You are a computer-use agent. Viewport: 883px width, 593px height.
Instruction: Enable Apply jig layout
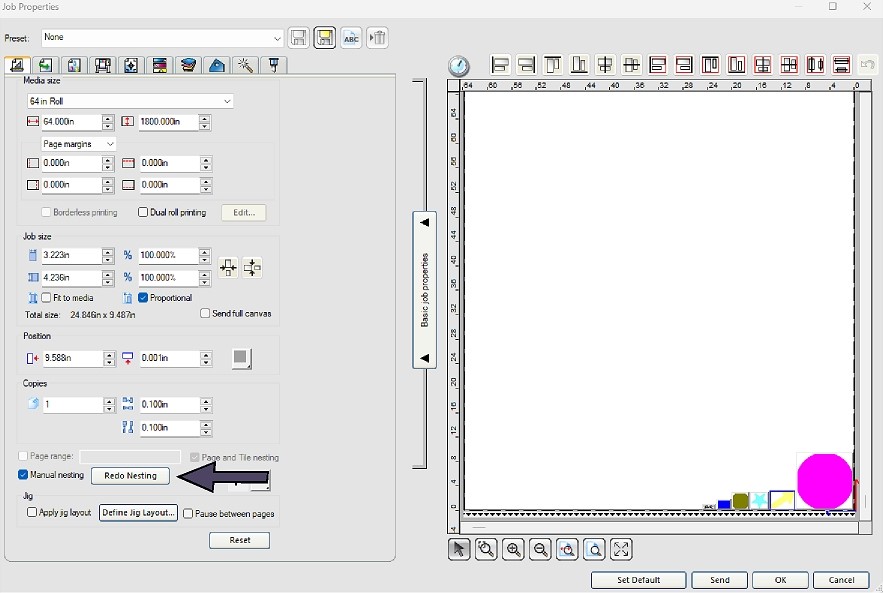pos(31,512)
